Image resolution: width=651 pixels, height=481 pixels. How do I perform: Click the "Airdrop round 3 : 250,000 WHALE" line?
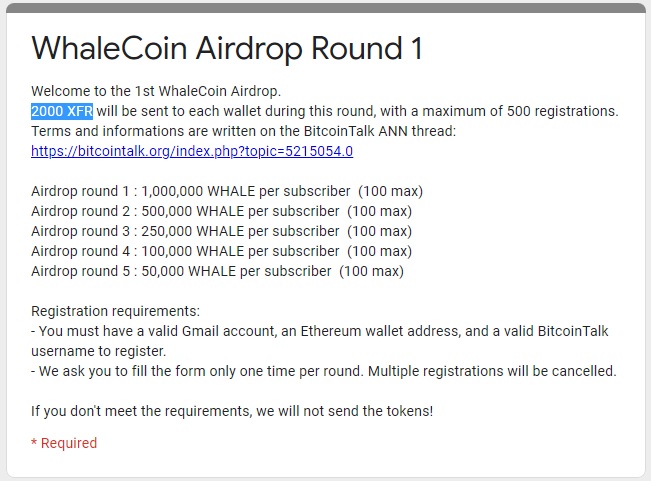click(221, 231)
